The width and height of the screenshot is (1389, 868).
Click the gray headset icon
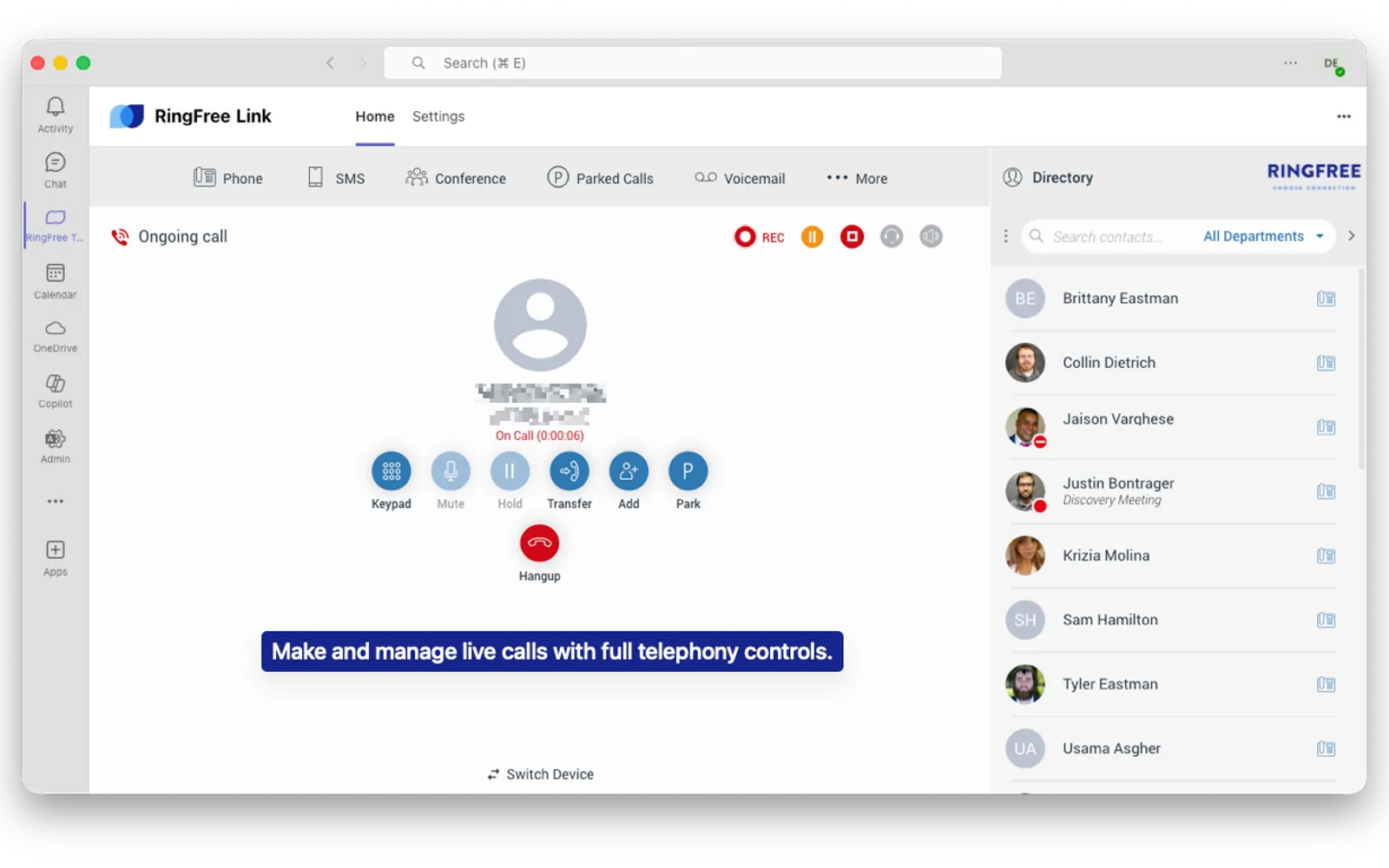[892, 236]
